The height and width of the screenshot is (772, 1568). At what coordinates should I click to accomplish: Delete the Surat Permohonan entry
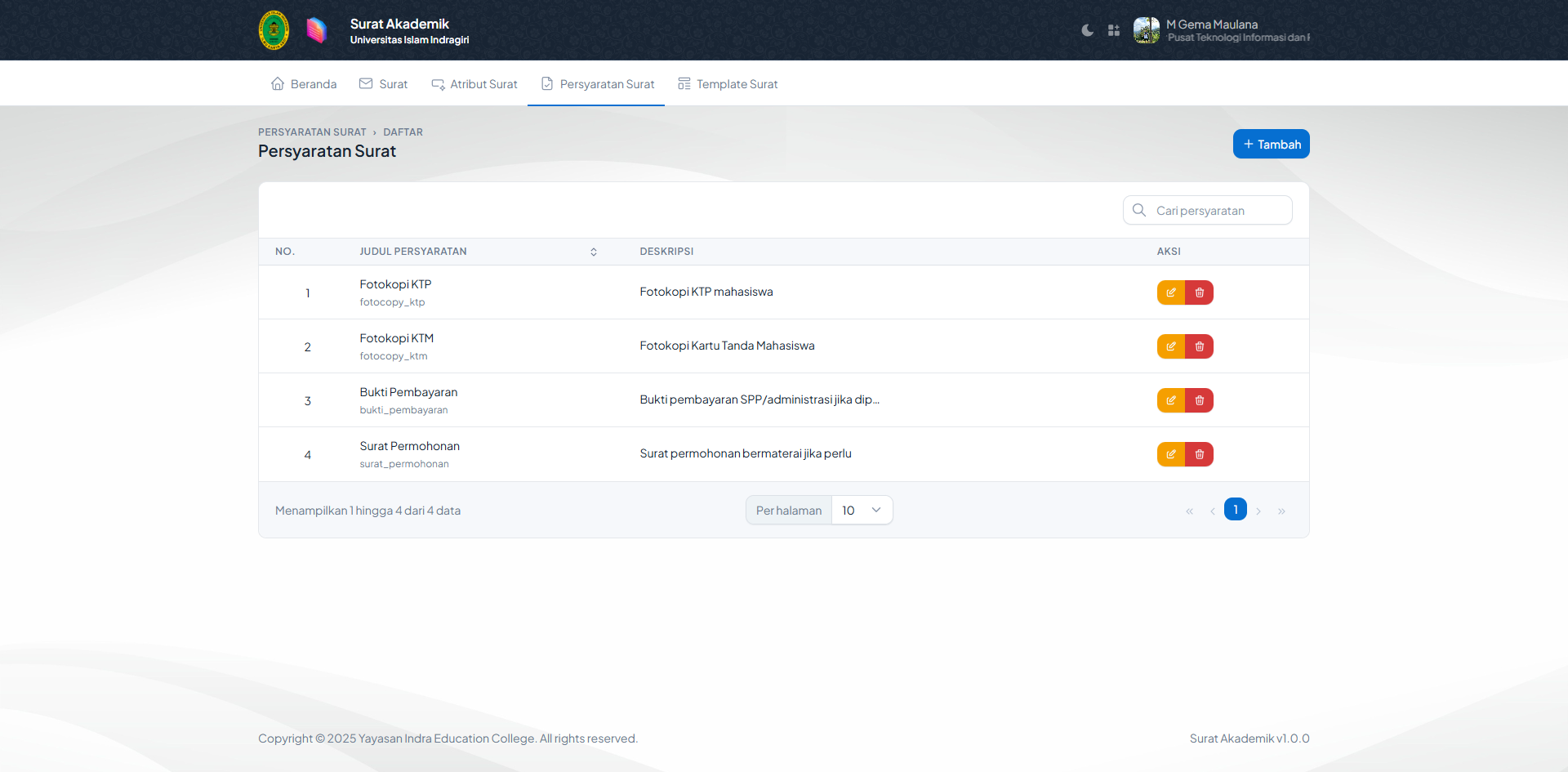point(1199,454)
